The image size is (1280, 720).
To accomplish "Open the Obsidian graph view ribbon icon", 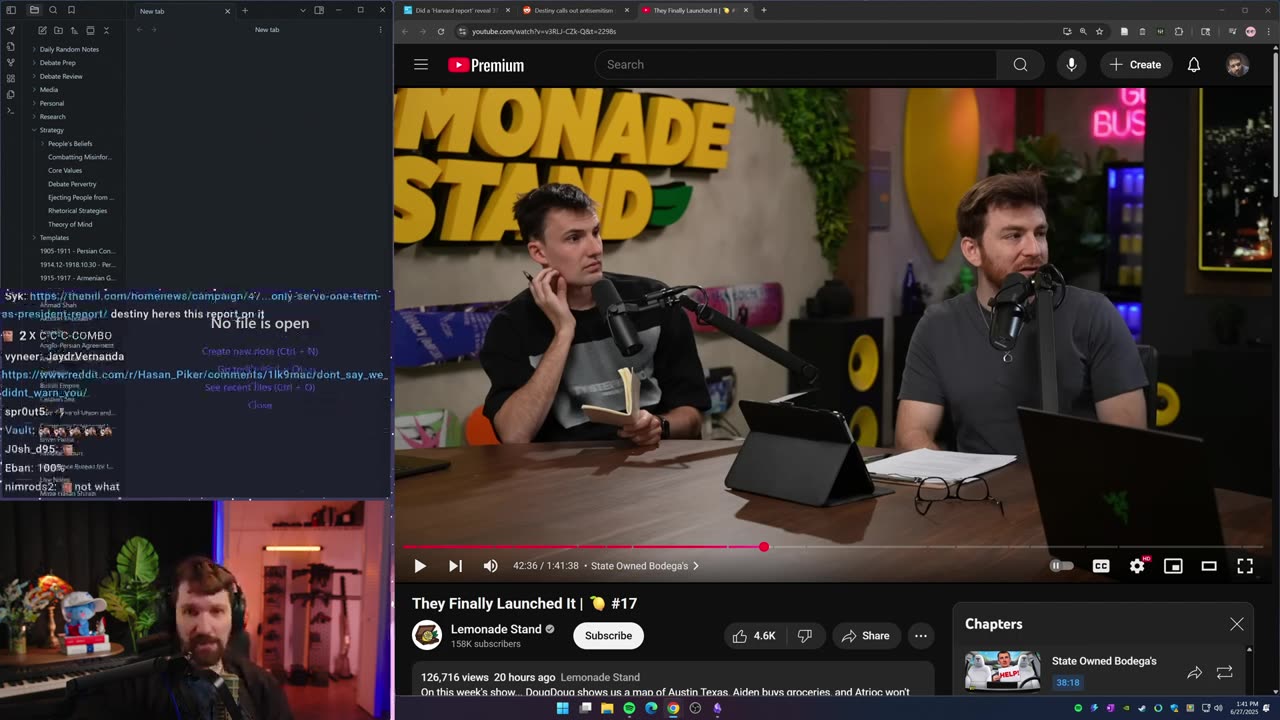I will 11,62.
